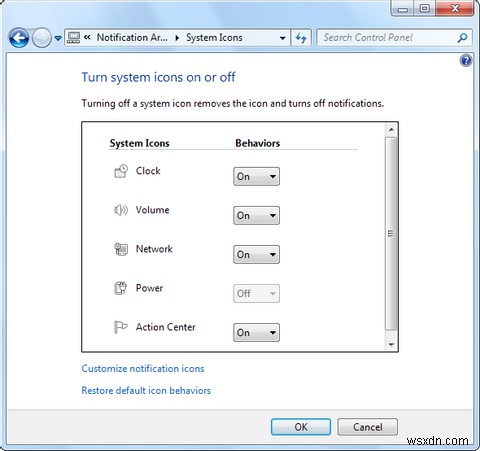Click the Behaviors column header

coord(257,143)
